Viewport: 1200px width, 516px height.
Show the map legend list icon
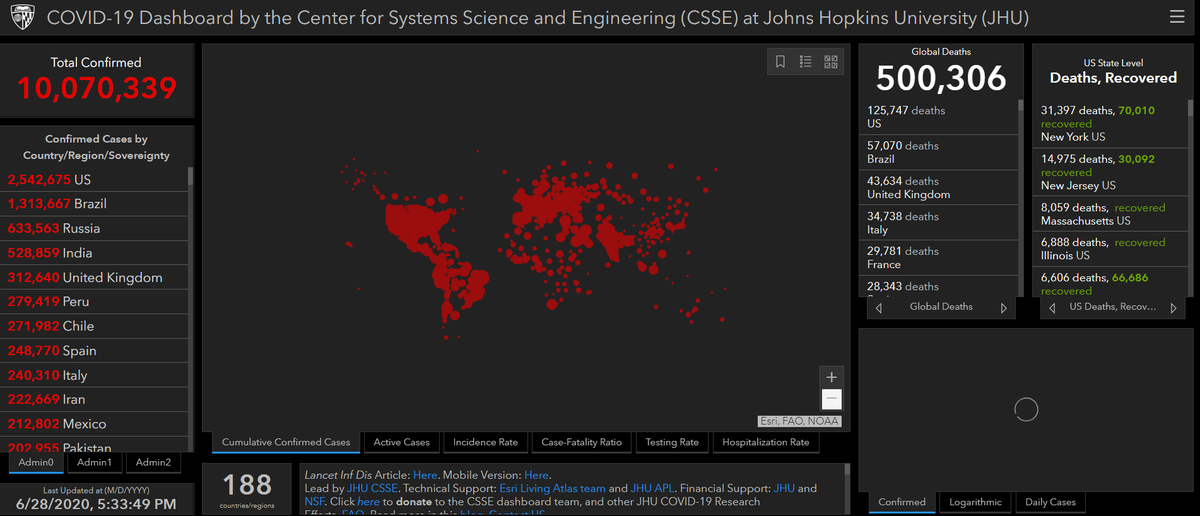pos(806,62)
